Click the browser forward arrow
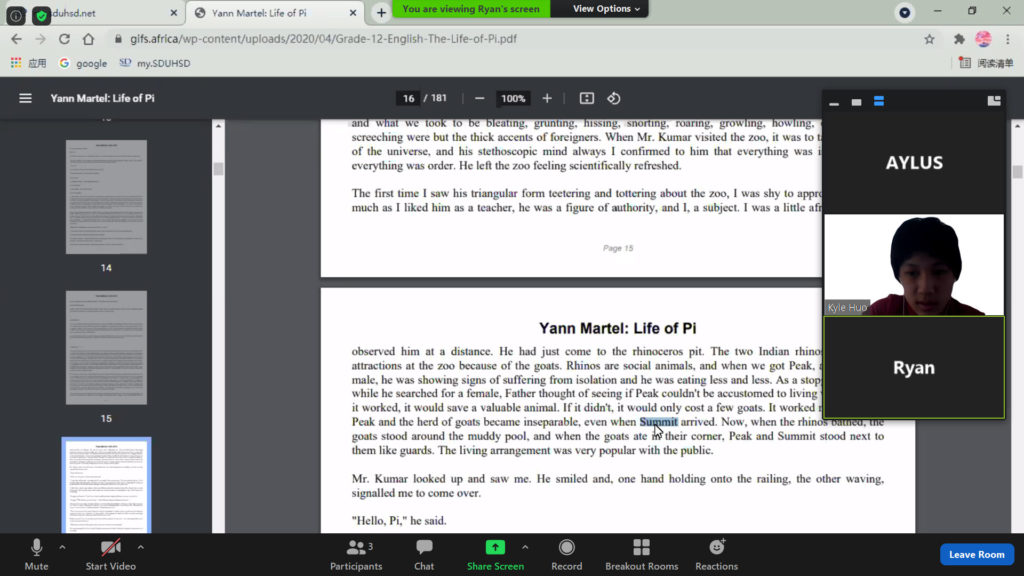This screenshot has width=1024, height=576. tap(40, 39)
